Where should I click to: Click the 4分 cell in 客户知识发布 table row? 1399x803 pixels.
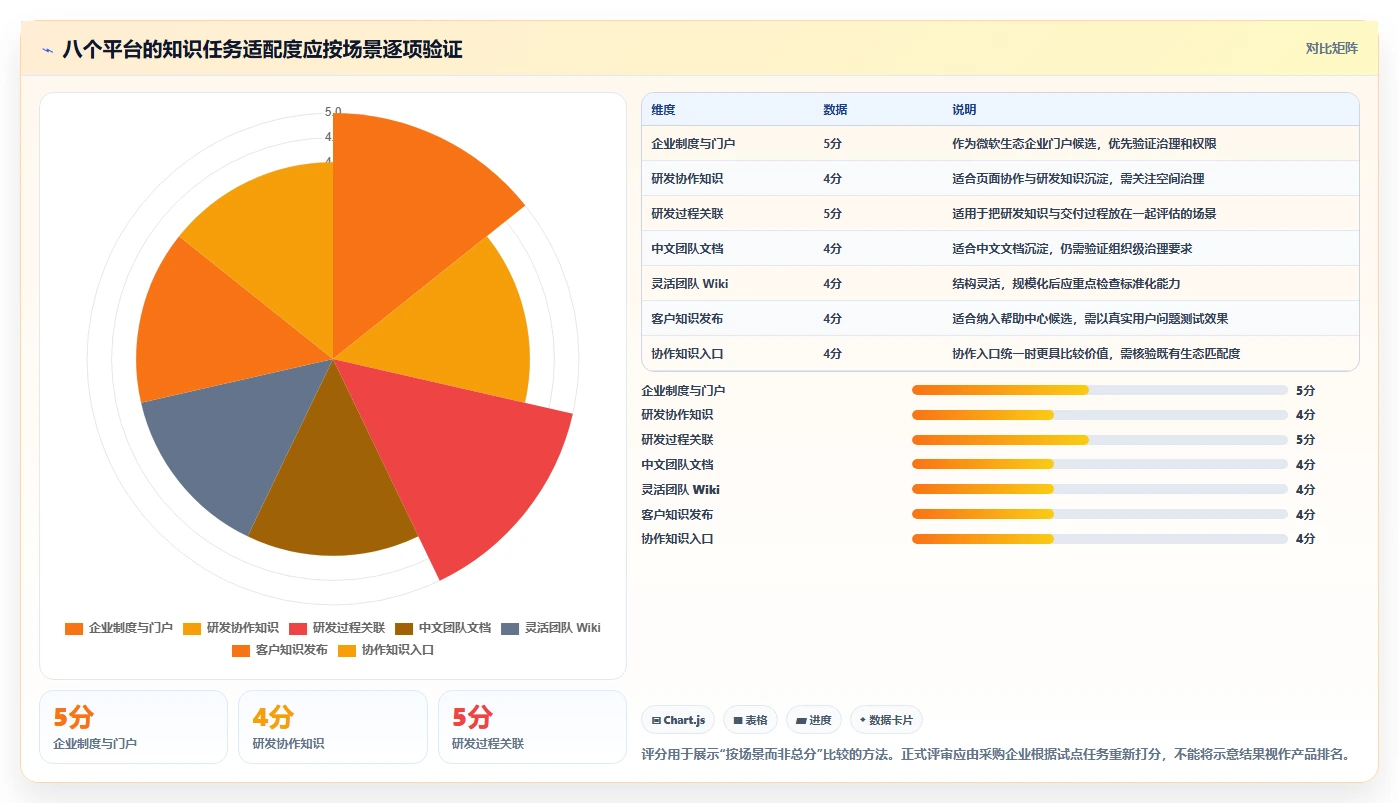click(x=832, y=319)
